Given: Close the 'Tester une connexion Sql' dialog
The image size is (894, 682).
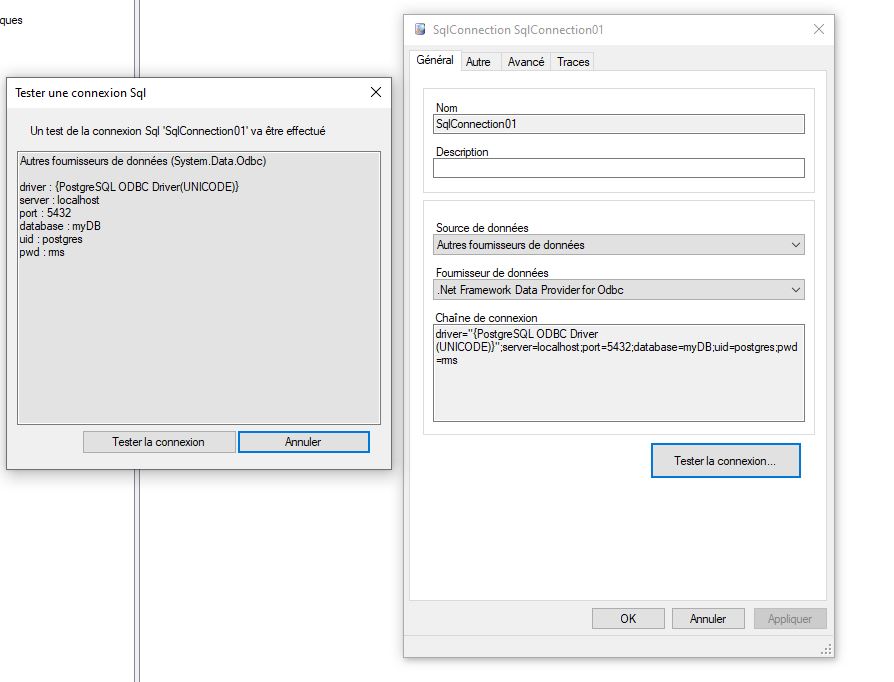Looking at the screenshot, I should tap(376, 92).
